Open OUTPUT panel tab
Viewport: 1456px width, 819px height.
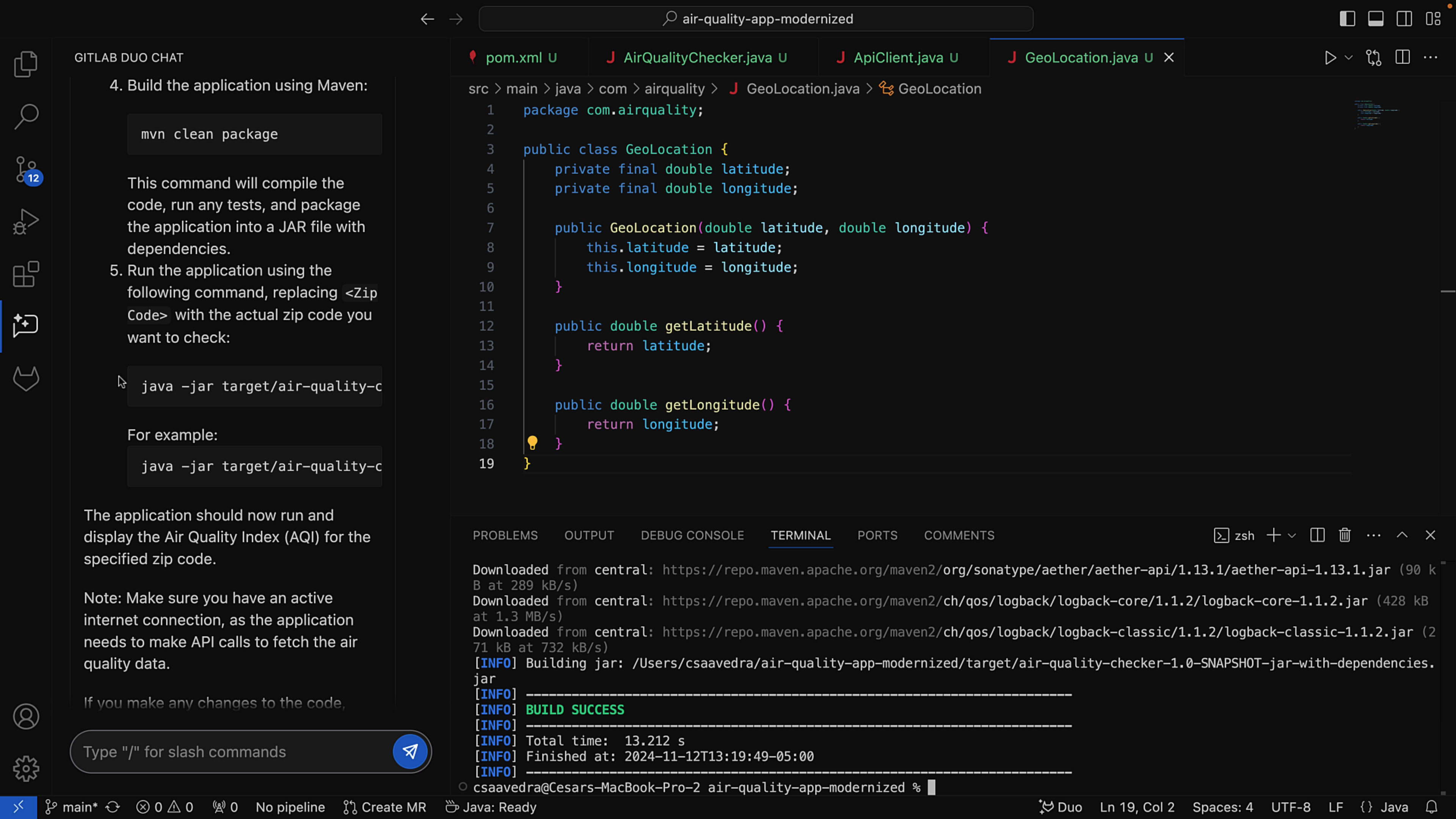589,535
